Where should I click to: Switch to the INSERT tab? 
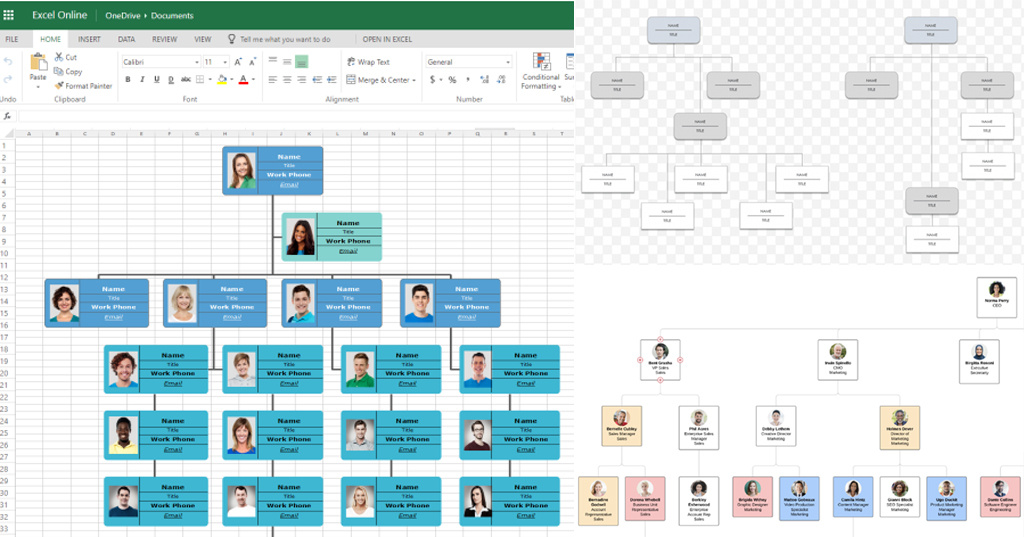pos(89,39)
